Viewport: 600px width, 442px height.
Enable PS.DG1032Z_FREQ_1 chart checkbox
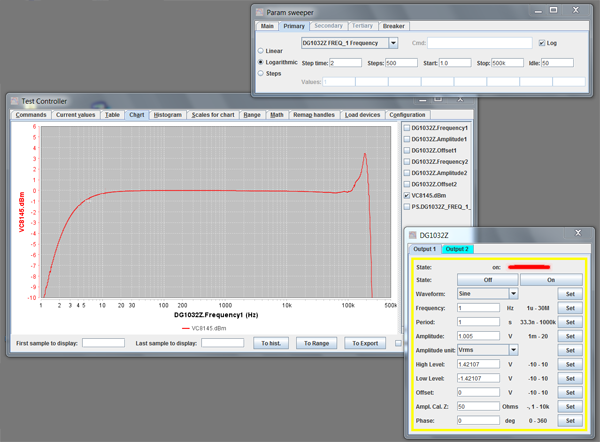[x=407, y=207]
